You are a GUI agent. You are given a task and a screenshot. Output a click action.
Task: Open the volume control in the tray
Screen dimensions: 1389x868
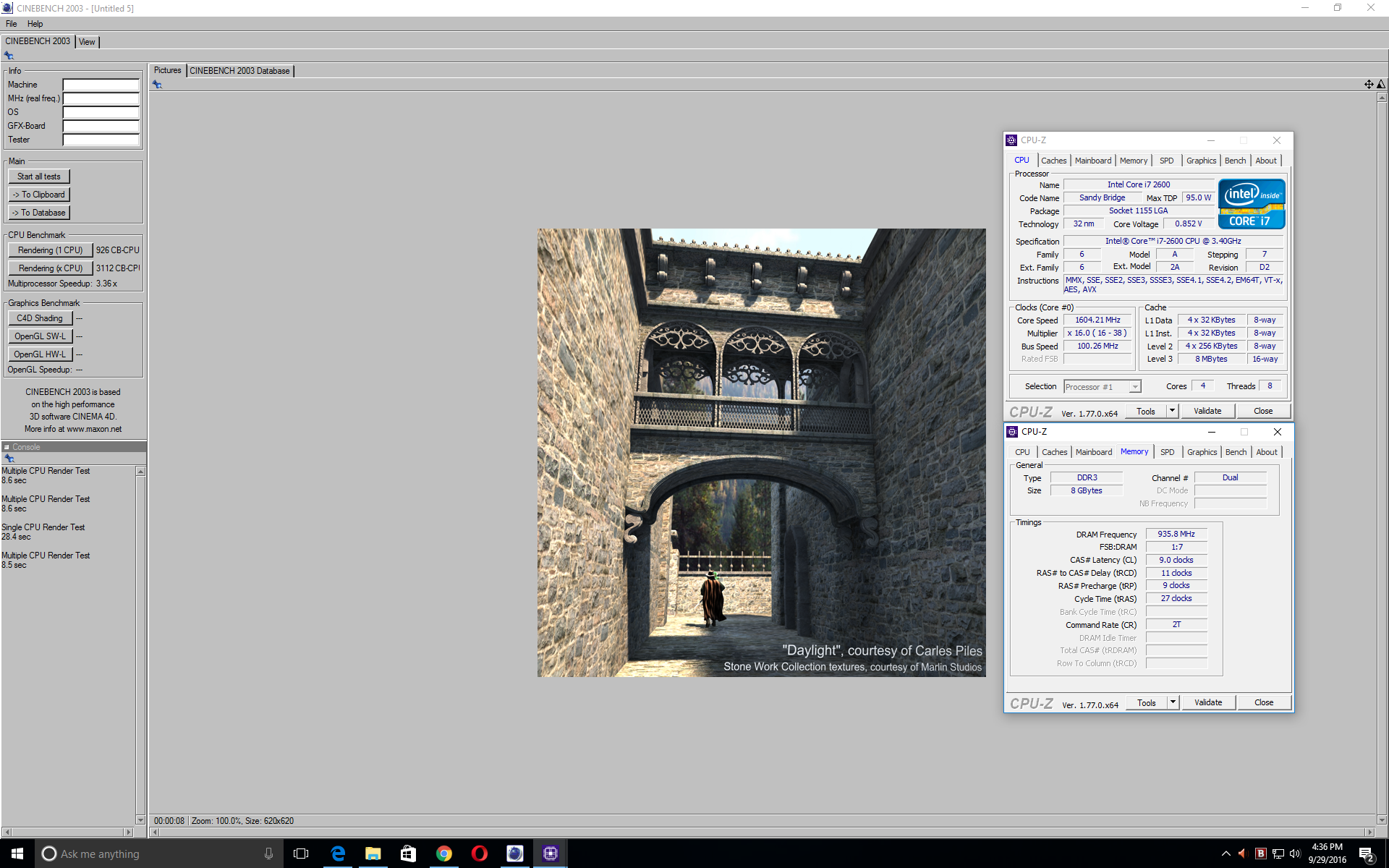pos(1295,854)
